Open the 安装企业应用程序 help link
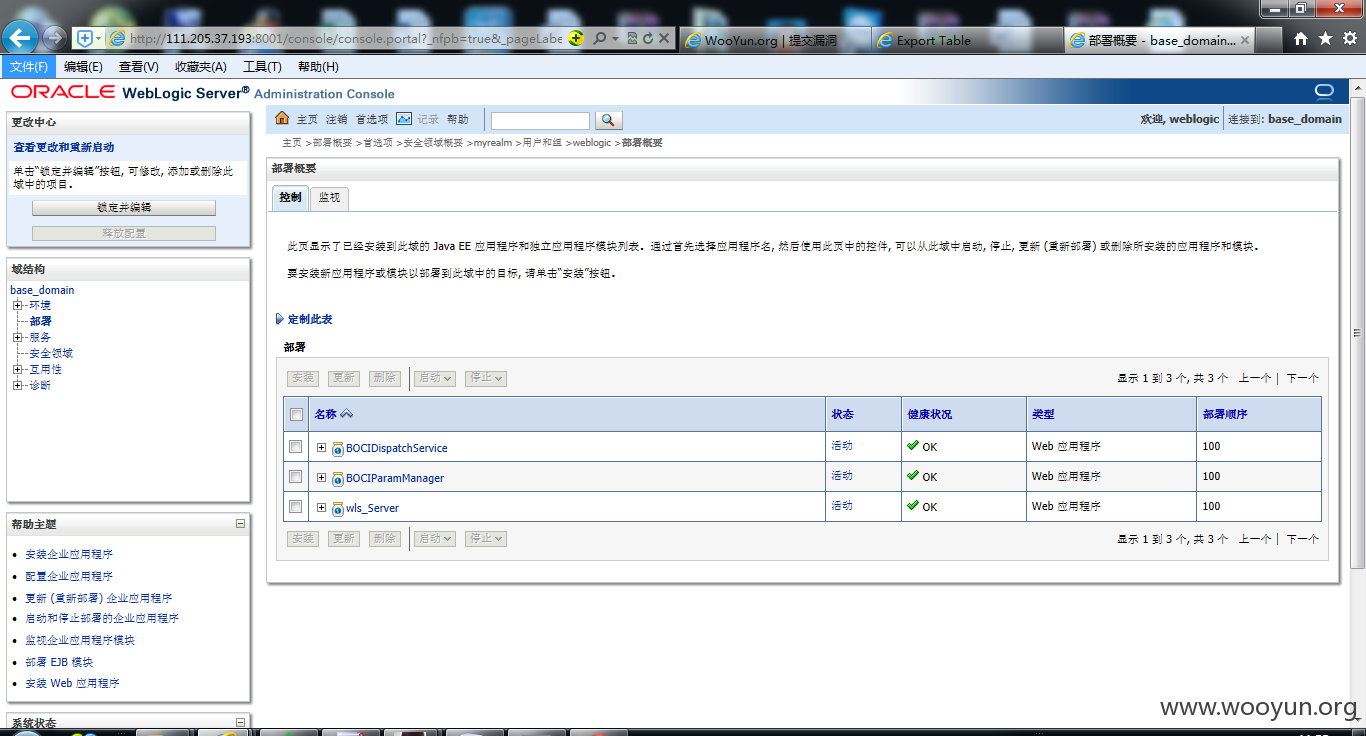1366x736 pixels. [69, 554]
